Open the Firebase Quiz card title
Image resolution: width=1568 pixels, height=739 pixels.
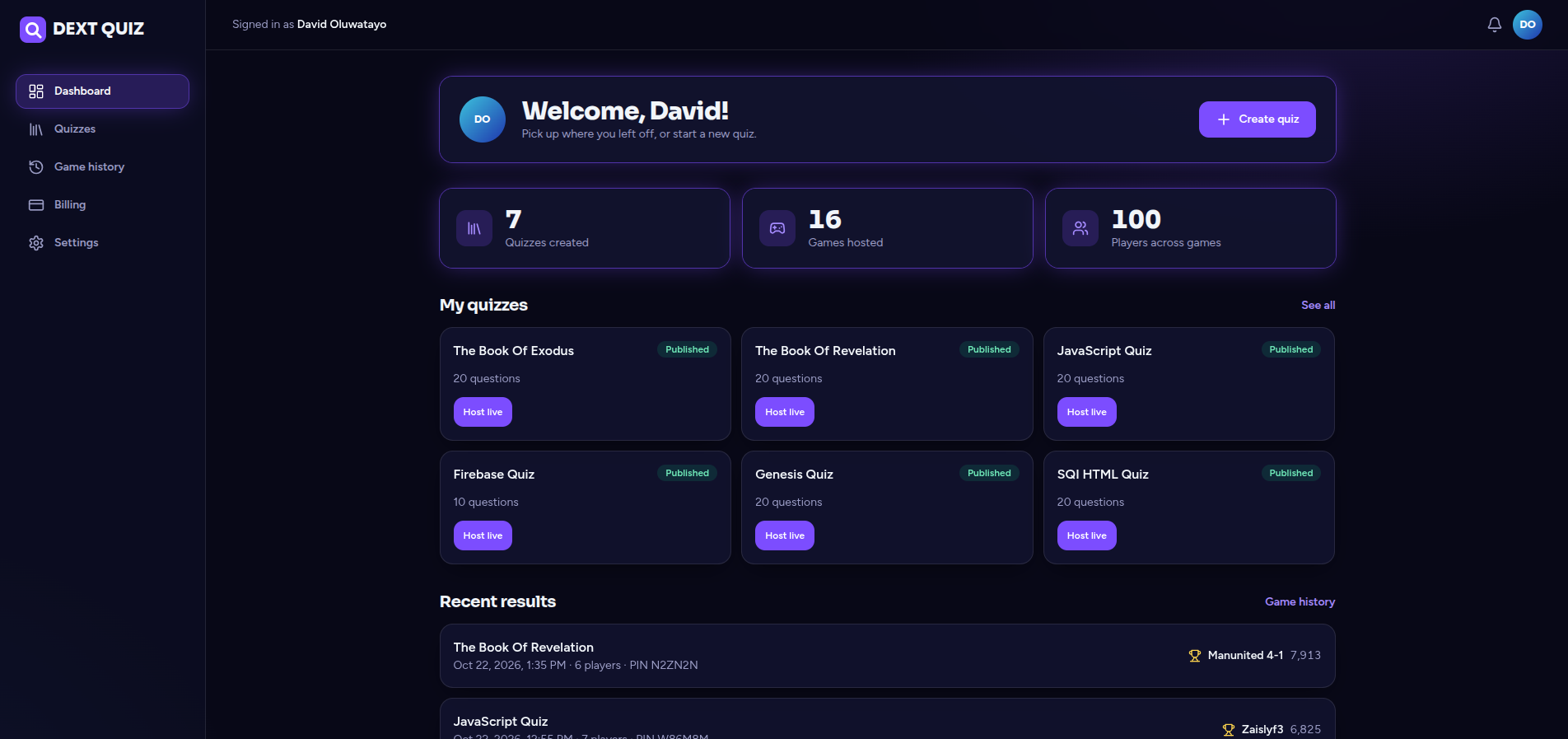[x=494, y=475]
